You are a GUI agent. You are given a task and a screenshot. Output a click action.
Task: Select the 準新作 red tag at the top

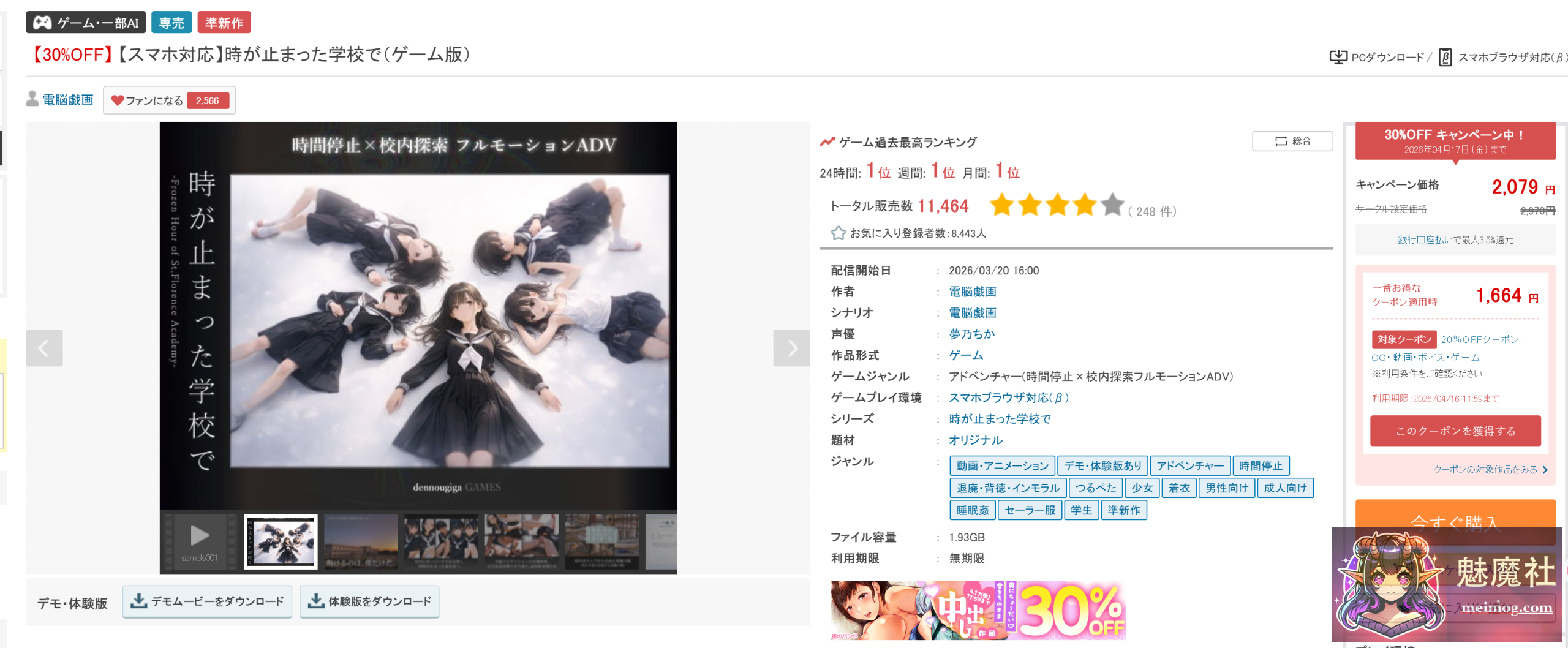click(x=224, y=23)
